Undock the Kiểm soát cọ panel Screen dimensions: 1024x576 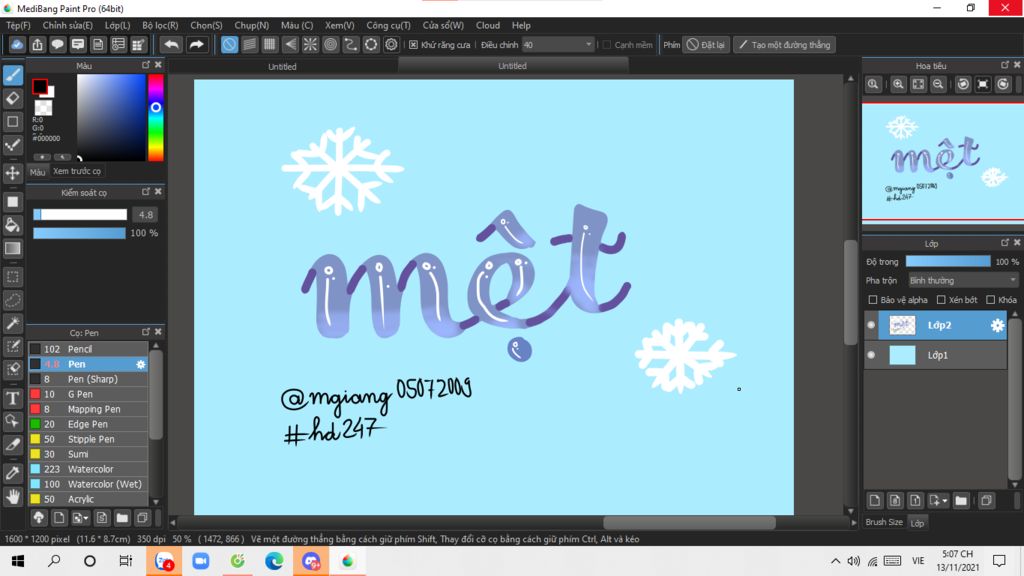click(x=146, y=192)
